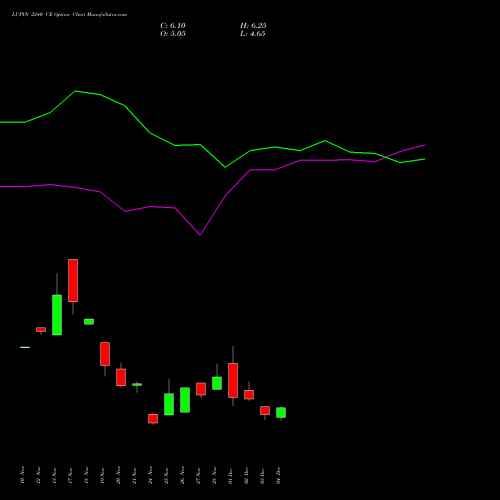Click the 10 Nov date label

pos(22,475)
